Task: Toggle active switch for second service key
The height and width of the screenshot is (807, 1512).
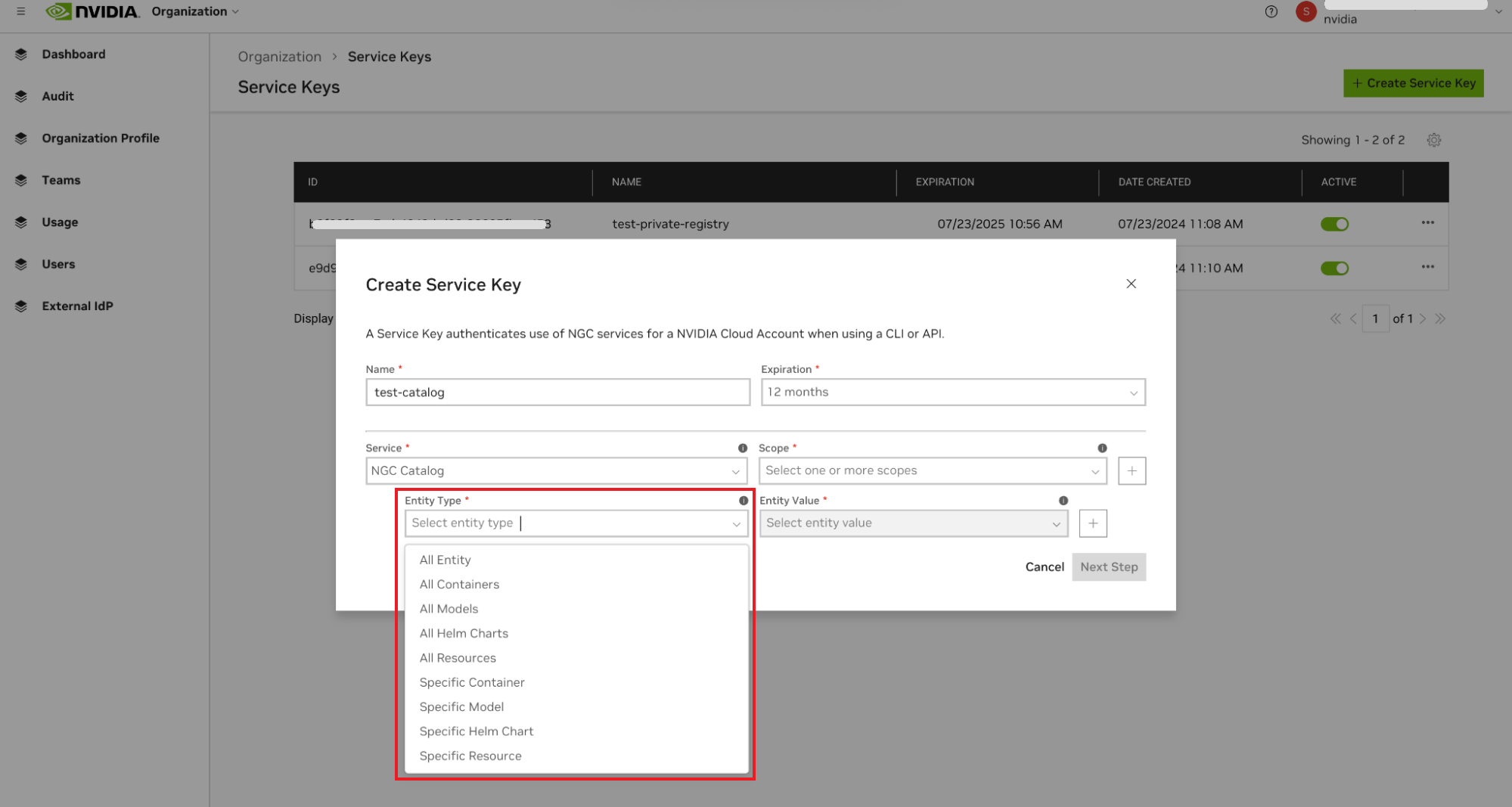Action: pyautogui.click(x=1334, y=268)
